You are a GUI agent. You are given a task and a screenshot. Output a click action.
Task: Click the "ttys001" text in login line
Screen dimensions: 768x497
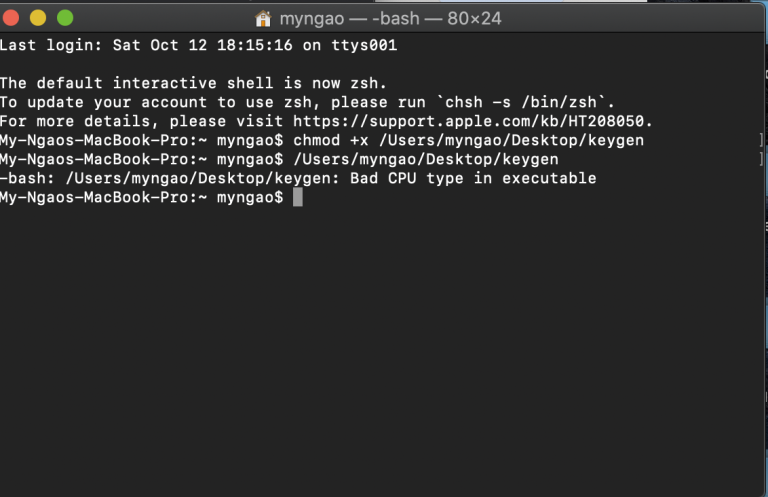(x=364, y=45)
